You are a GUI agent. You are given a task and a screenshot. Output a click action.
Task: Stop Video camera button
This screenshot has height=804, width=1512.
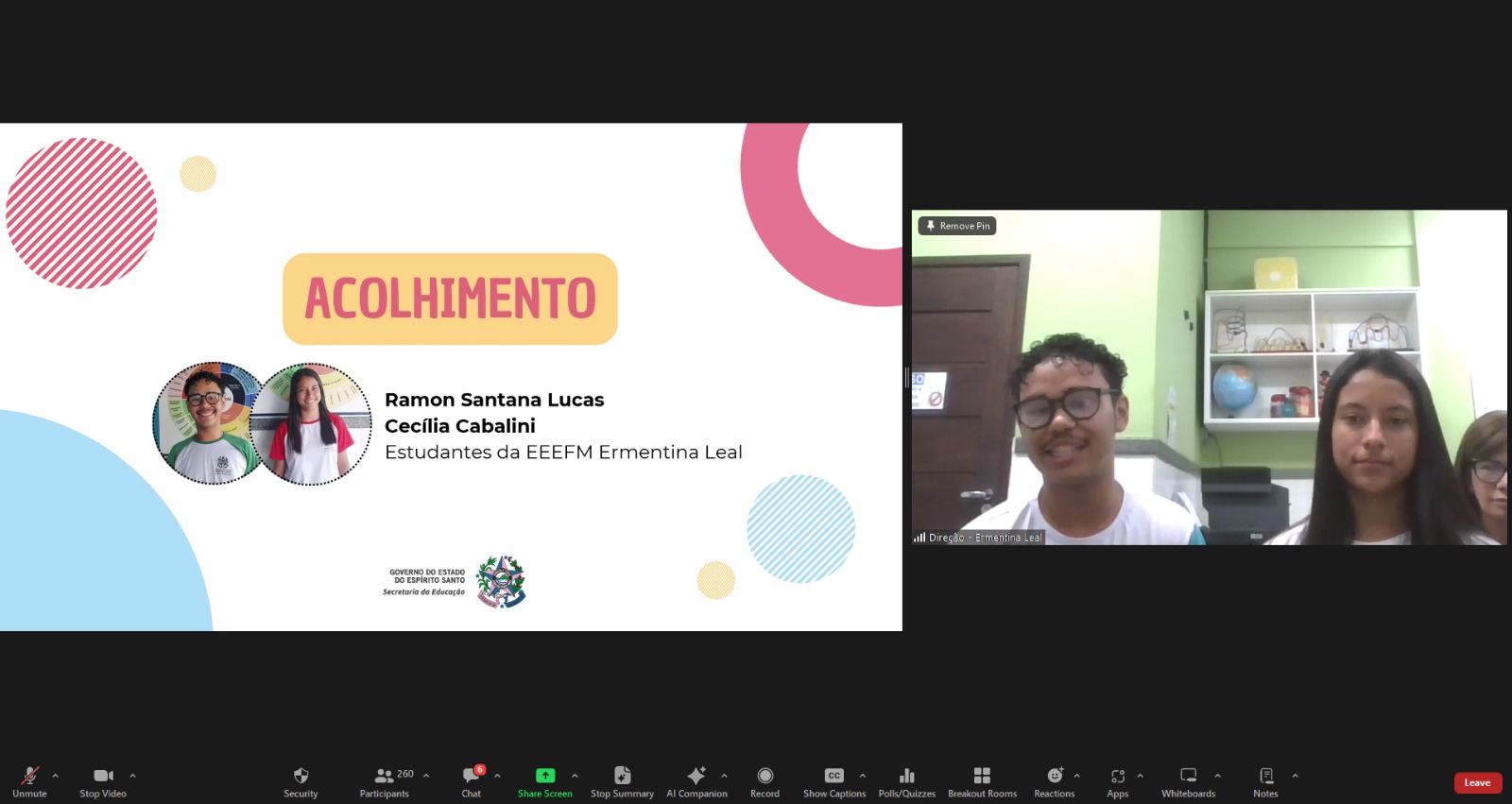(x=103, y=782)
